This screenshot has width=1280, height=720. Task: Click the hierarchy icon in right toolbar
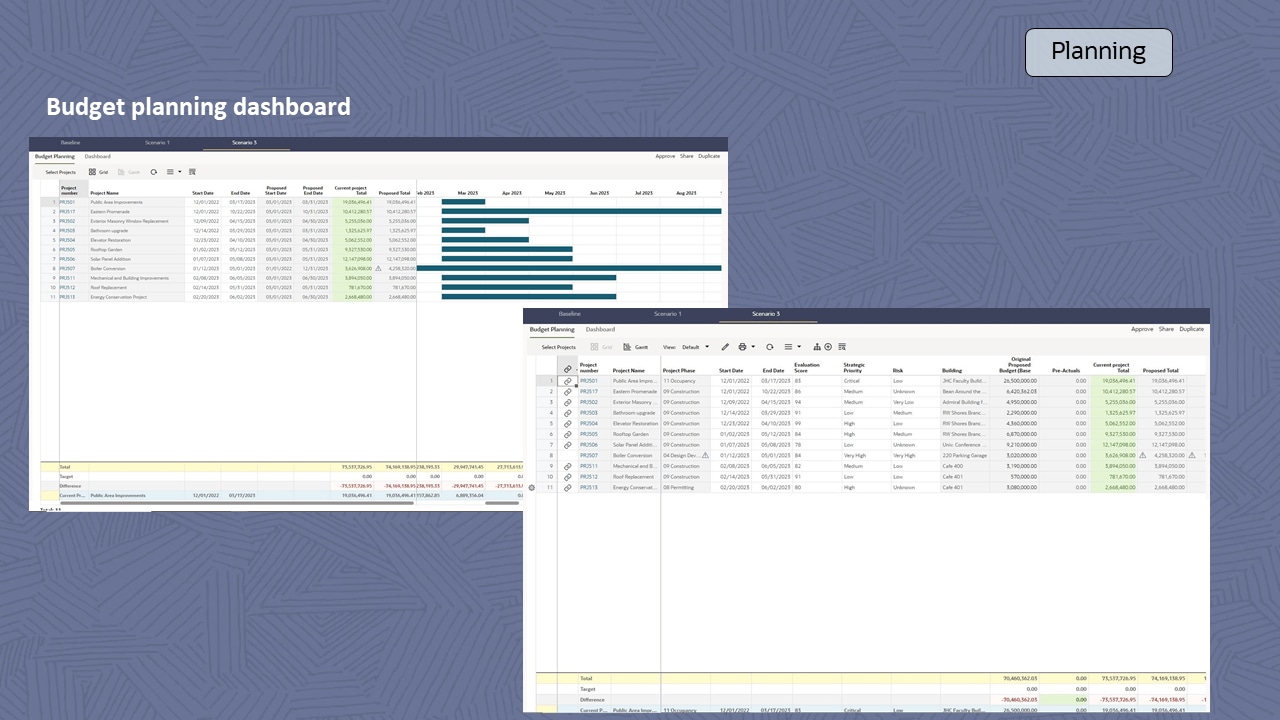pyautogui.click(x=816, y=347)
